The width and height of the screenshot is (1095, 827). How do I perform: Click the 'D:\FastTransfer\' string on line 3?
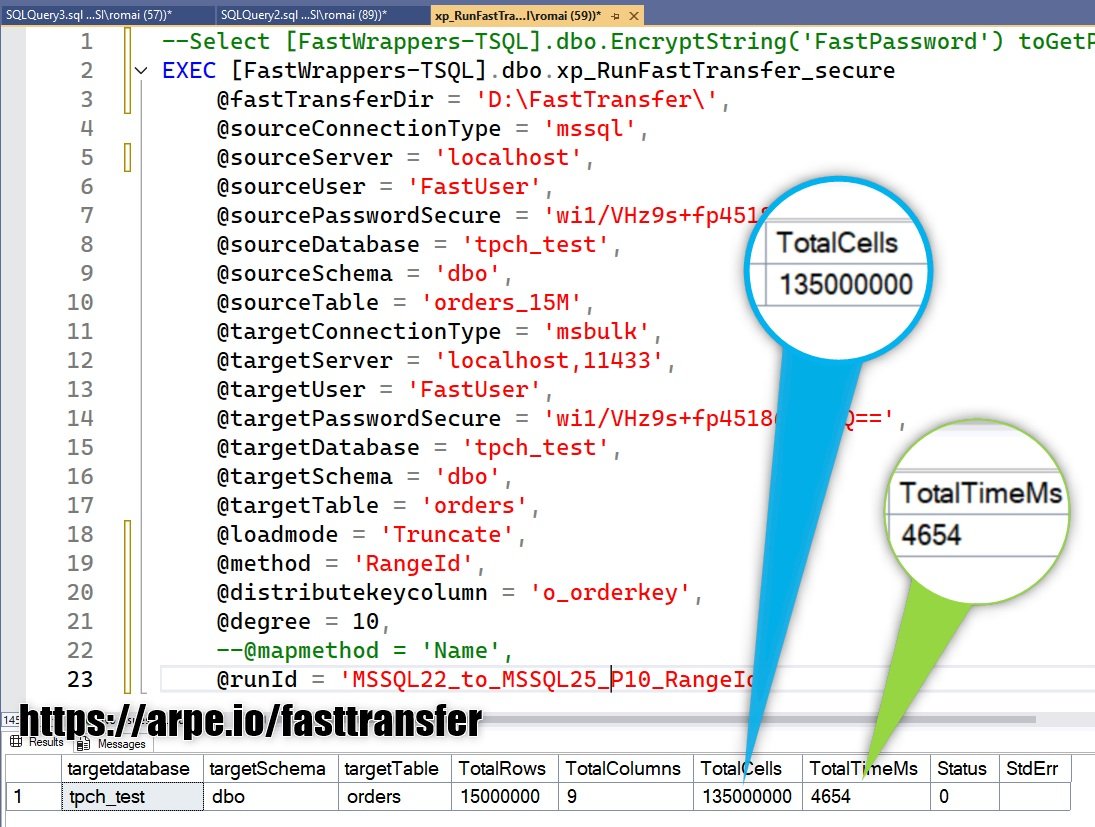(x=596, y=99)
